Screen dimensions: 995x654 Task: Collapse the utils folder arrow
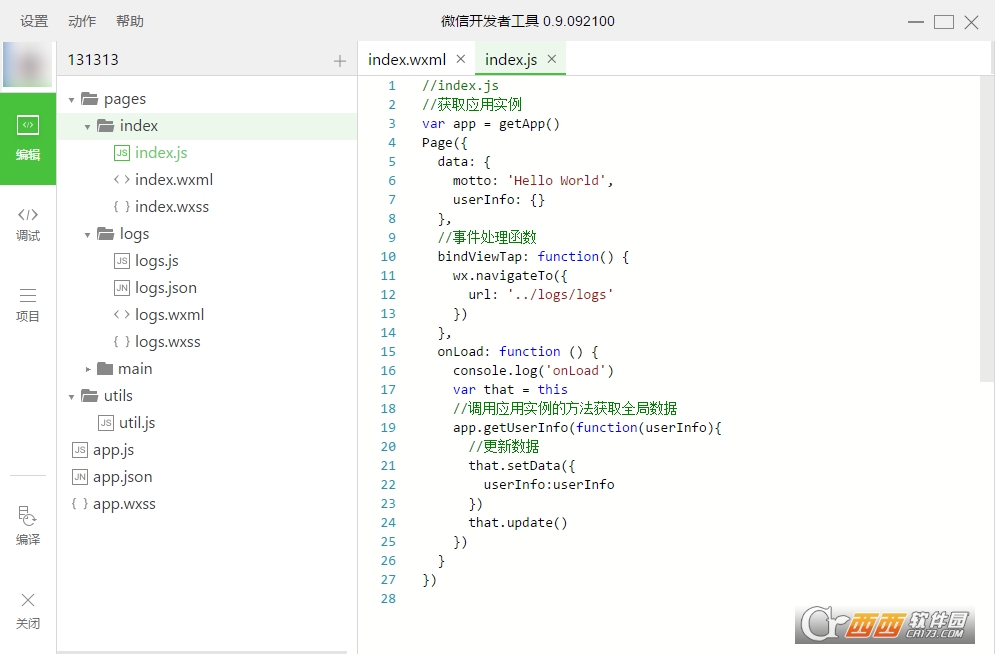pos(72,397)
